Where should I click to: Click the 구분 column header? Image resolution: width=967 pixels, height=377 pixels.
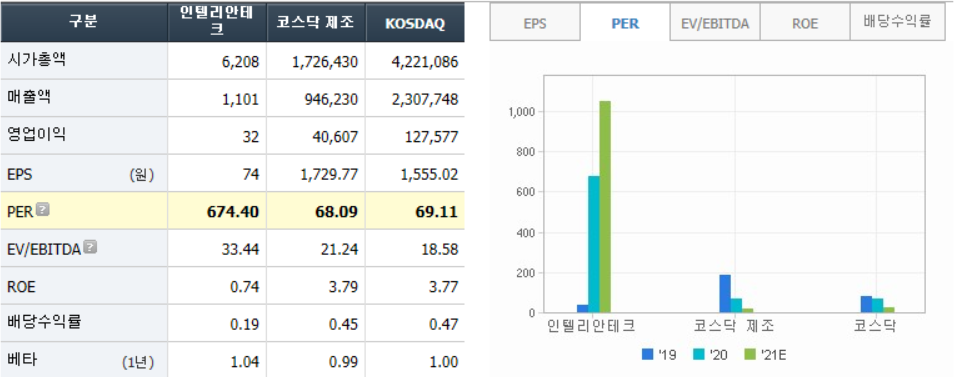click(x=84, y=21)
